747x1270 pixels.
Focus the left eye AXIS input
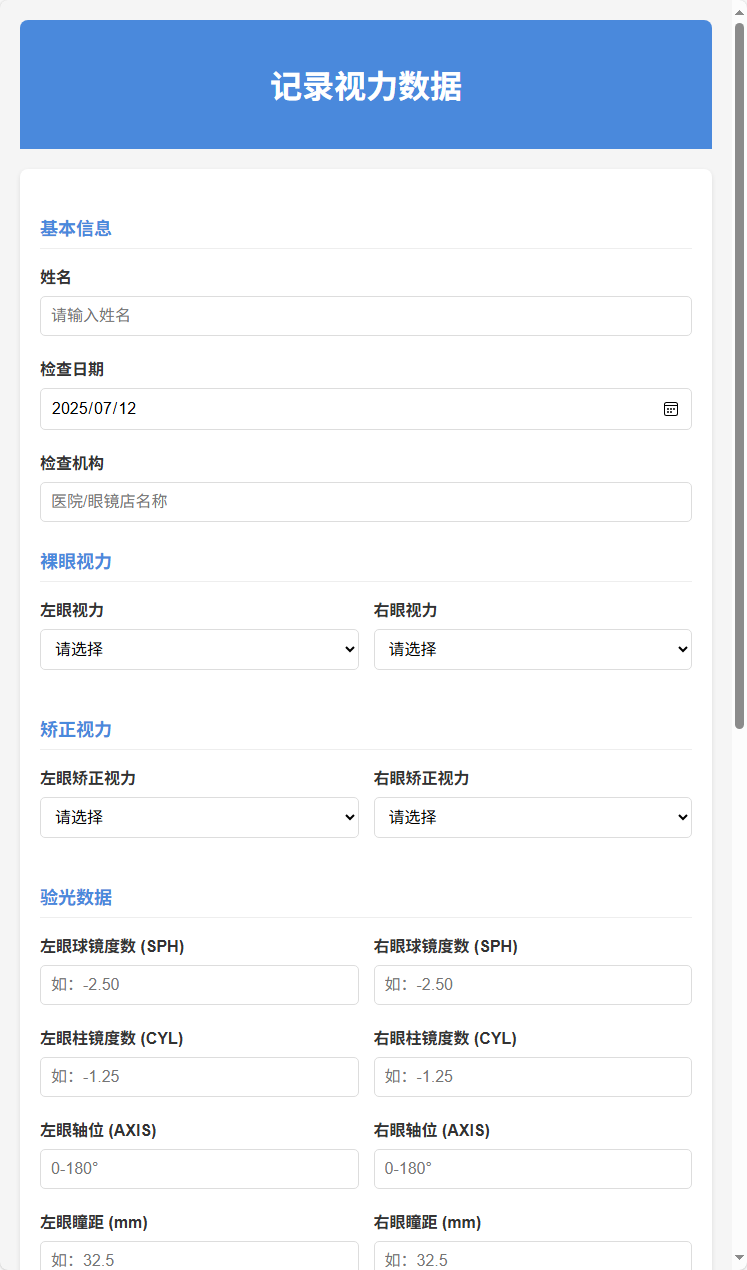pyautogui.click(x=198, y=1168)
